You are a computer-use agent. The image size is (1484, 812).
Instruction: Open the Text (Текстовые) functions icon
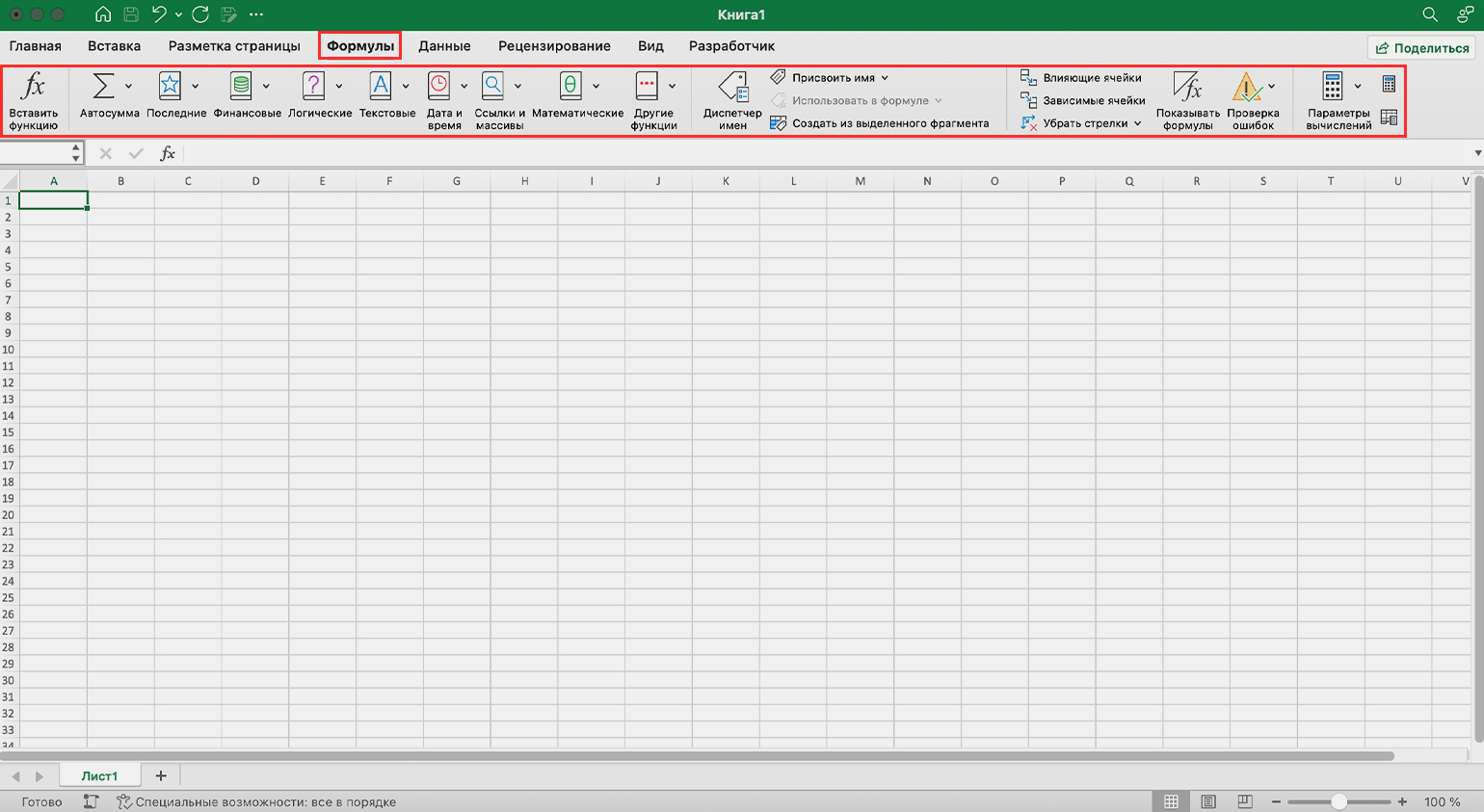(381, 87)
